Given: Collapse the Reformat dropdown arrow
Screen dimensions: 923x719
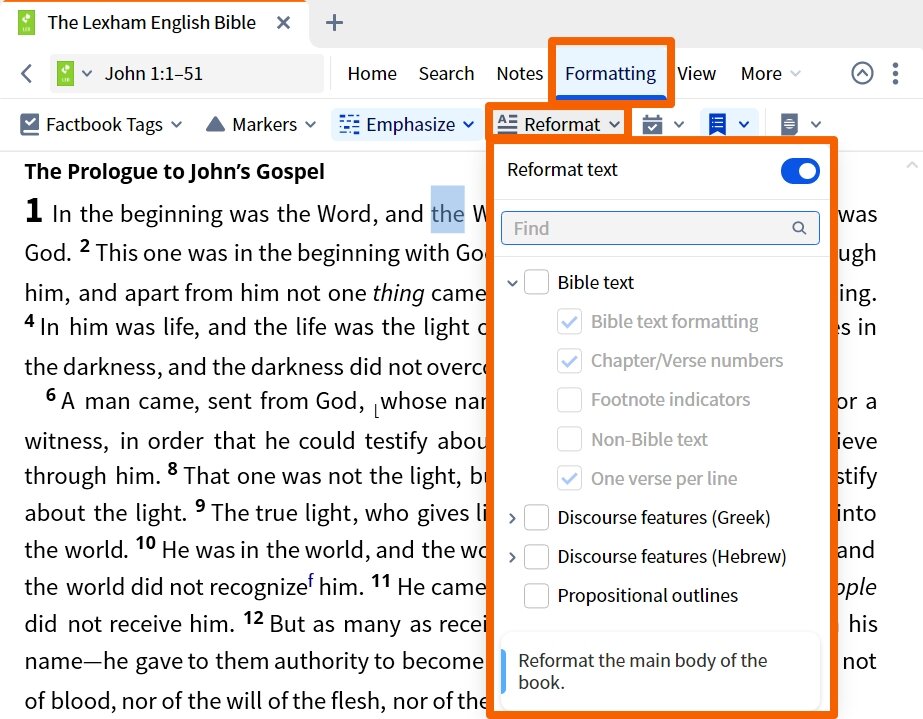Looking at the screenshot, I should pos(615,124).
